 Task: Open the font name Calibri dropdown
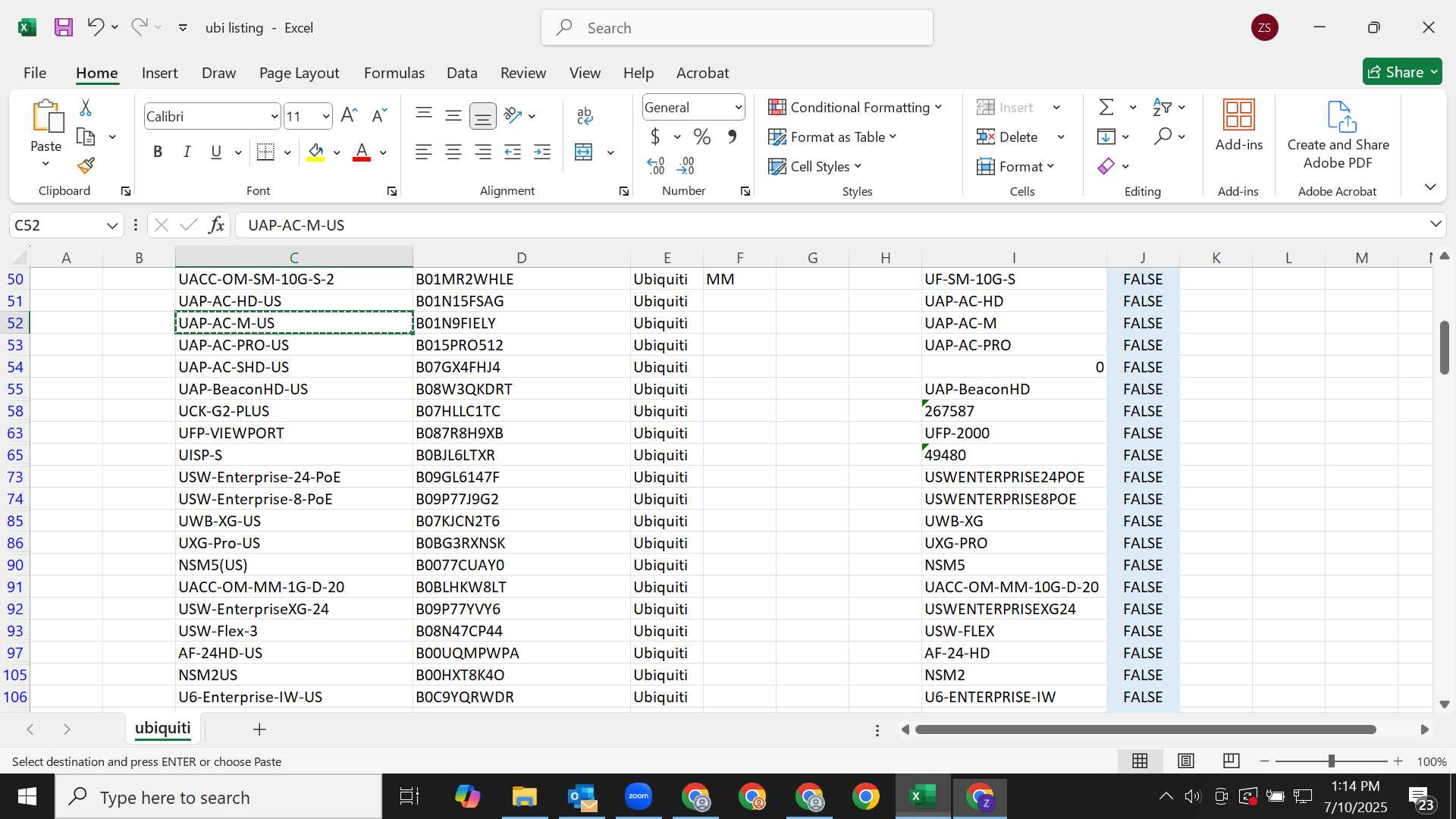tap(274, 116)
